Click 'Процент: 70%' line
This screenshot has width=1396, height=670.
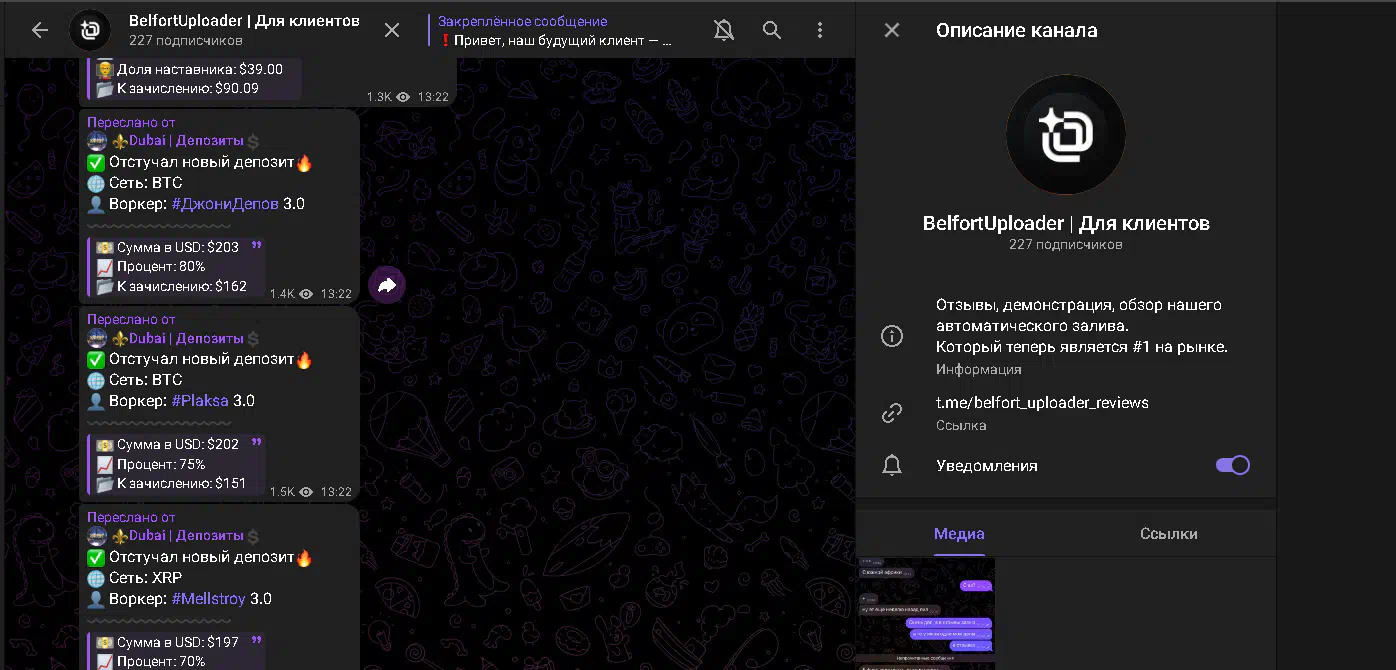pyautogui.click(x=150, y=661)
